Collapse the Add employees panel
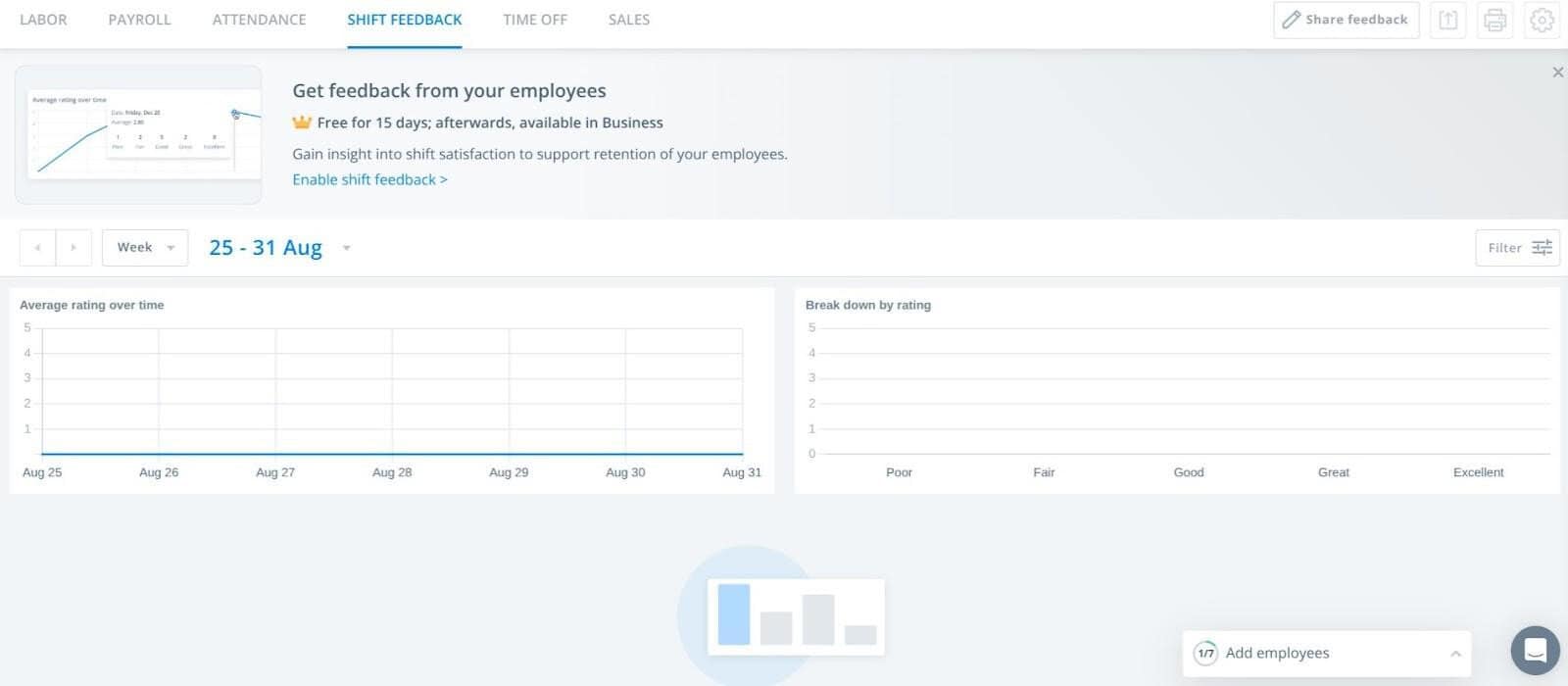Image resolution: width=1568 pixels, height=686 pixels. click(1455, 654)
